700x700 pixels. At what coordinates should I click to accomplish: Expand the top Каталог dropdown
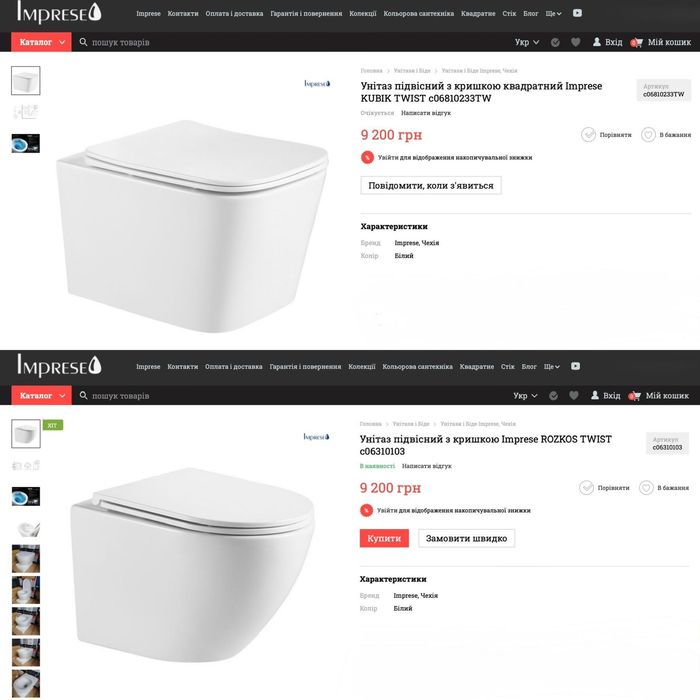[41, 42]
